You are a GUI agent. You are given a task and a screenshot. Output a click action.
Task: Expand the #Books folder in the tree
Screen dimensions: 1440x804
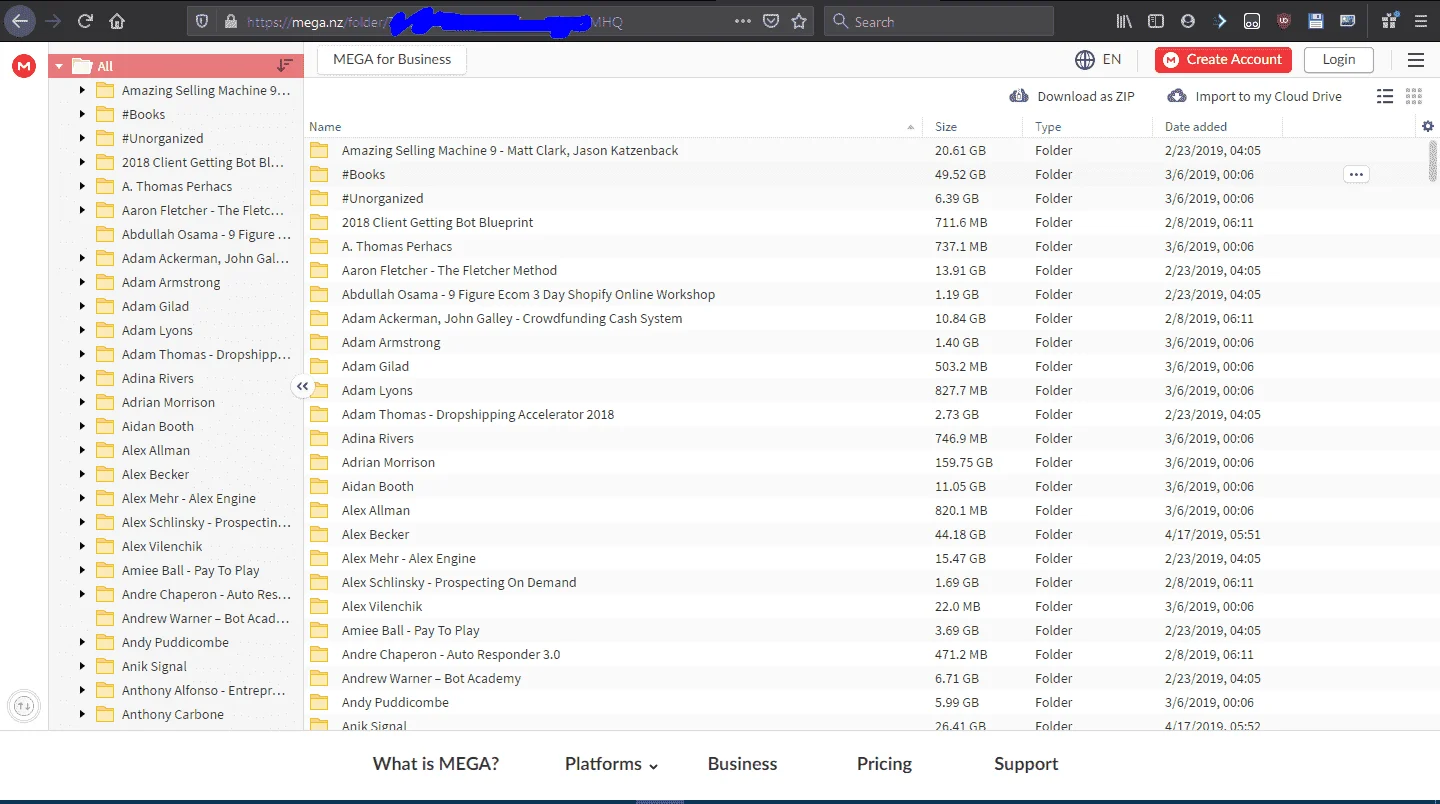[x=82, y=114]
